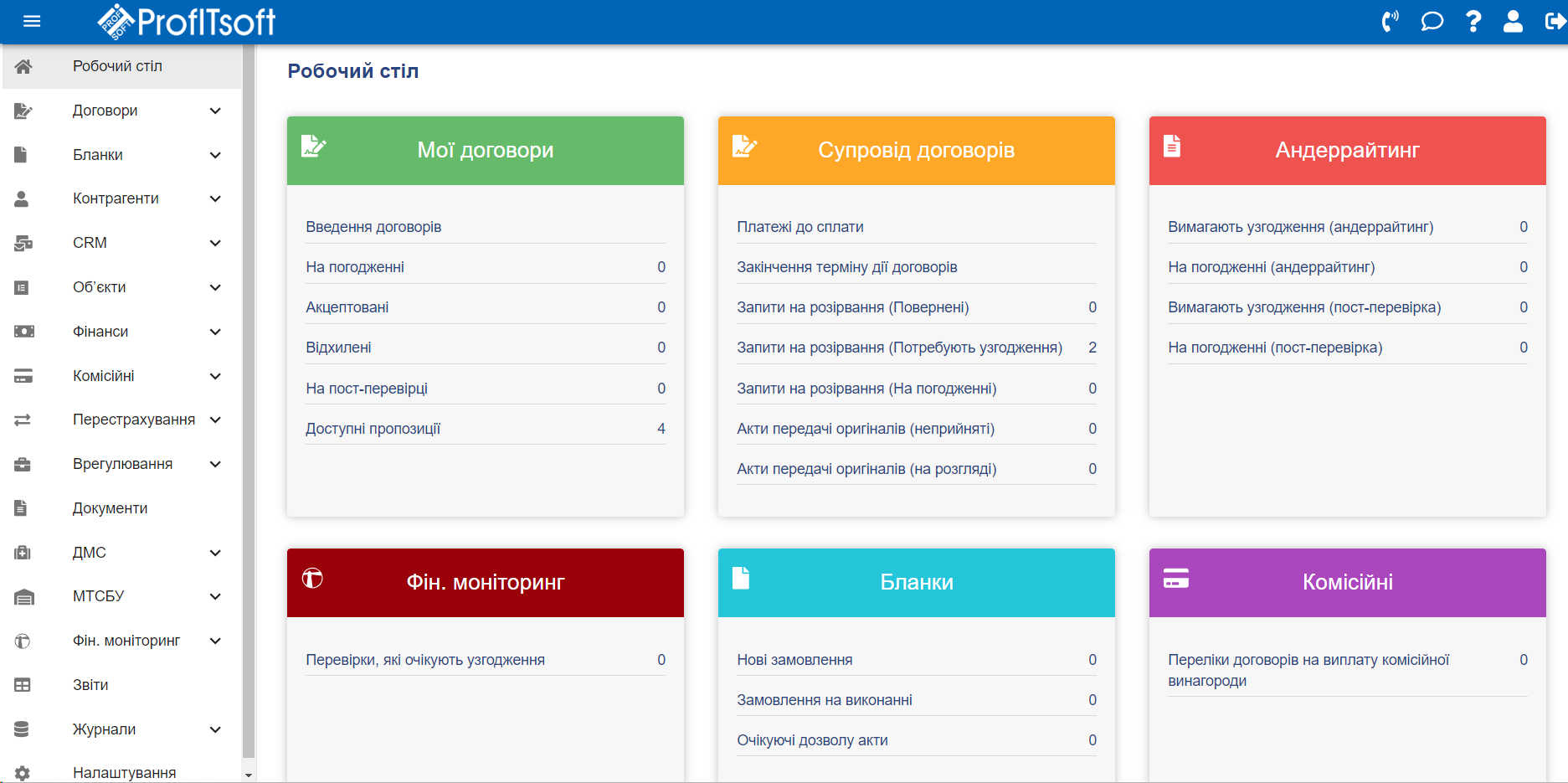The height and width of the screenshot is (783, 1568).
Task: Expand the Фінанси chevron in sidebar
Action: point(215,332)
